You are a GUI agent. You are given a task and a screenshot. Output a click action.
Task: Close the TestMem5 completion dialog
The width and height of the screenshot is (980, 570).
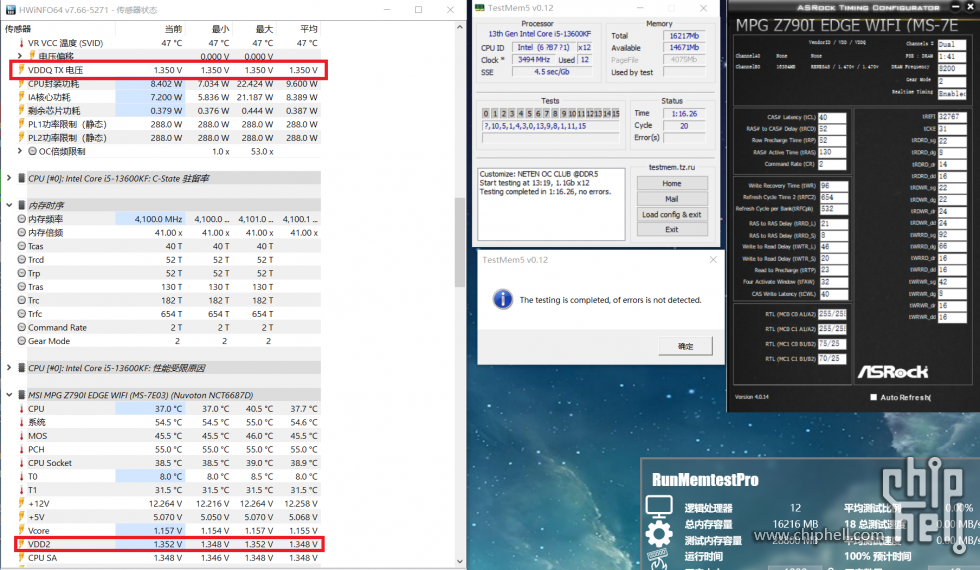pyautogui.click(x=713, y=259)
